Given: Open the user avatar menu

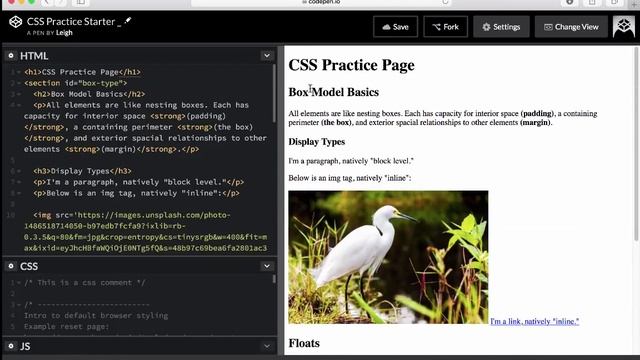Looking at the screenshot, I should [x=624, y=27].
